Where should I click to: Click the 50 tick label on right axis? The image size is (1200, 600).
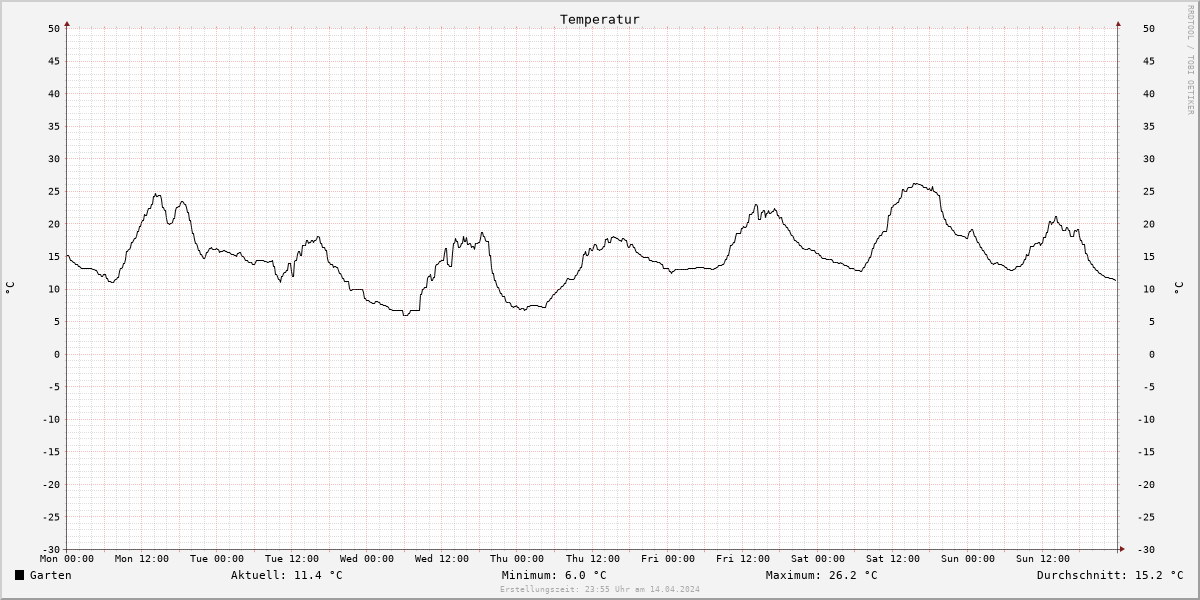[x=1150, y=28]
